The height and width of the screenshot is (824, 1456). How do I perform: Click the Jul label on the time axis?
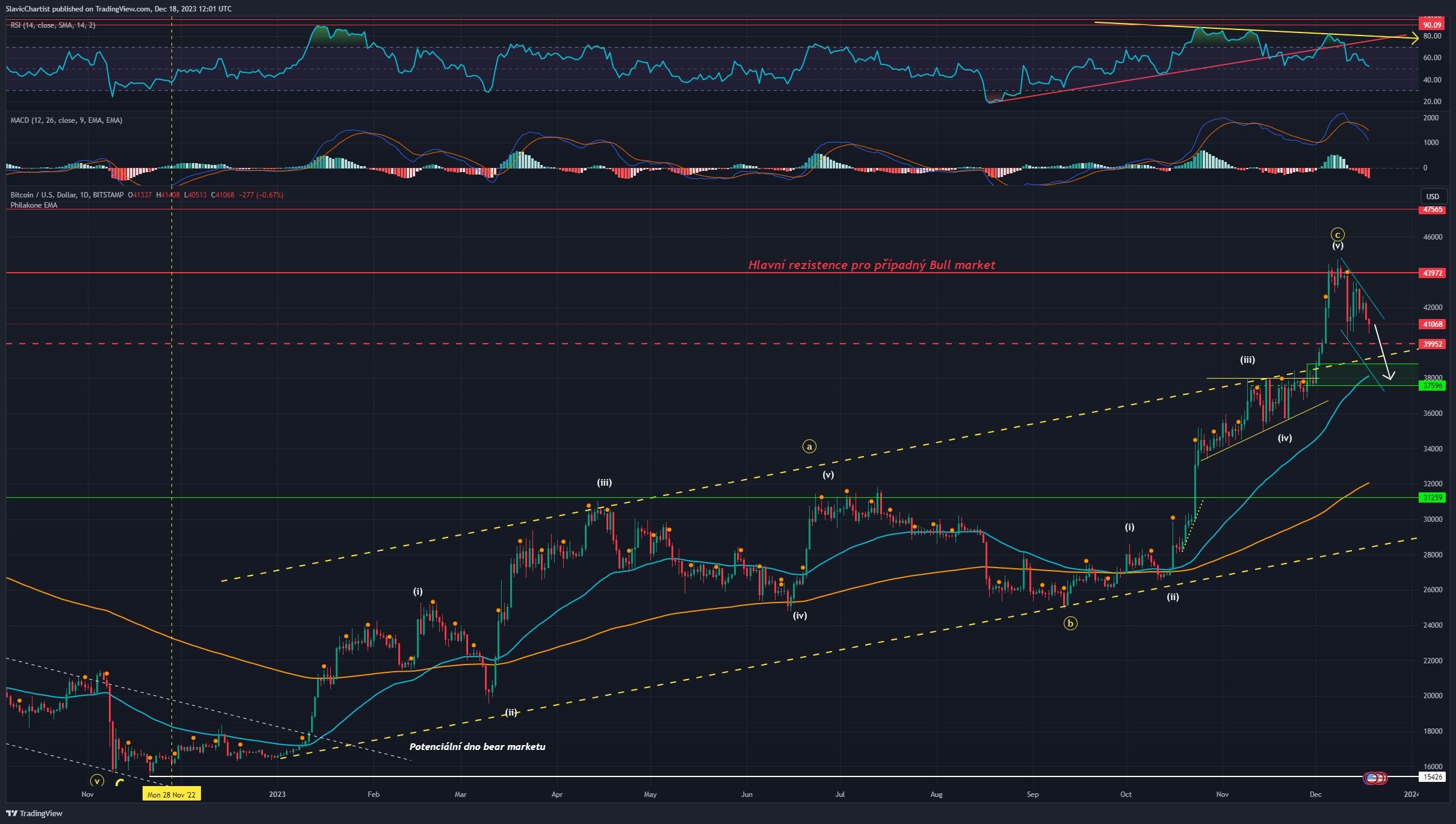click(x=840, y=795)
